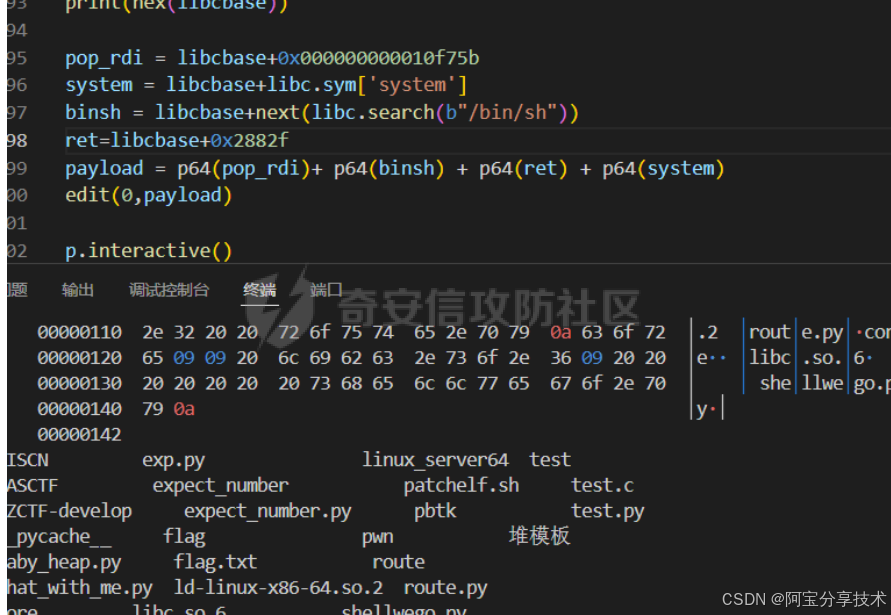891x615 pixels.
Task: Click 堆模板 in terminal listing
Action: (539, 536)
